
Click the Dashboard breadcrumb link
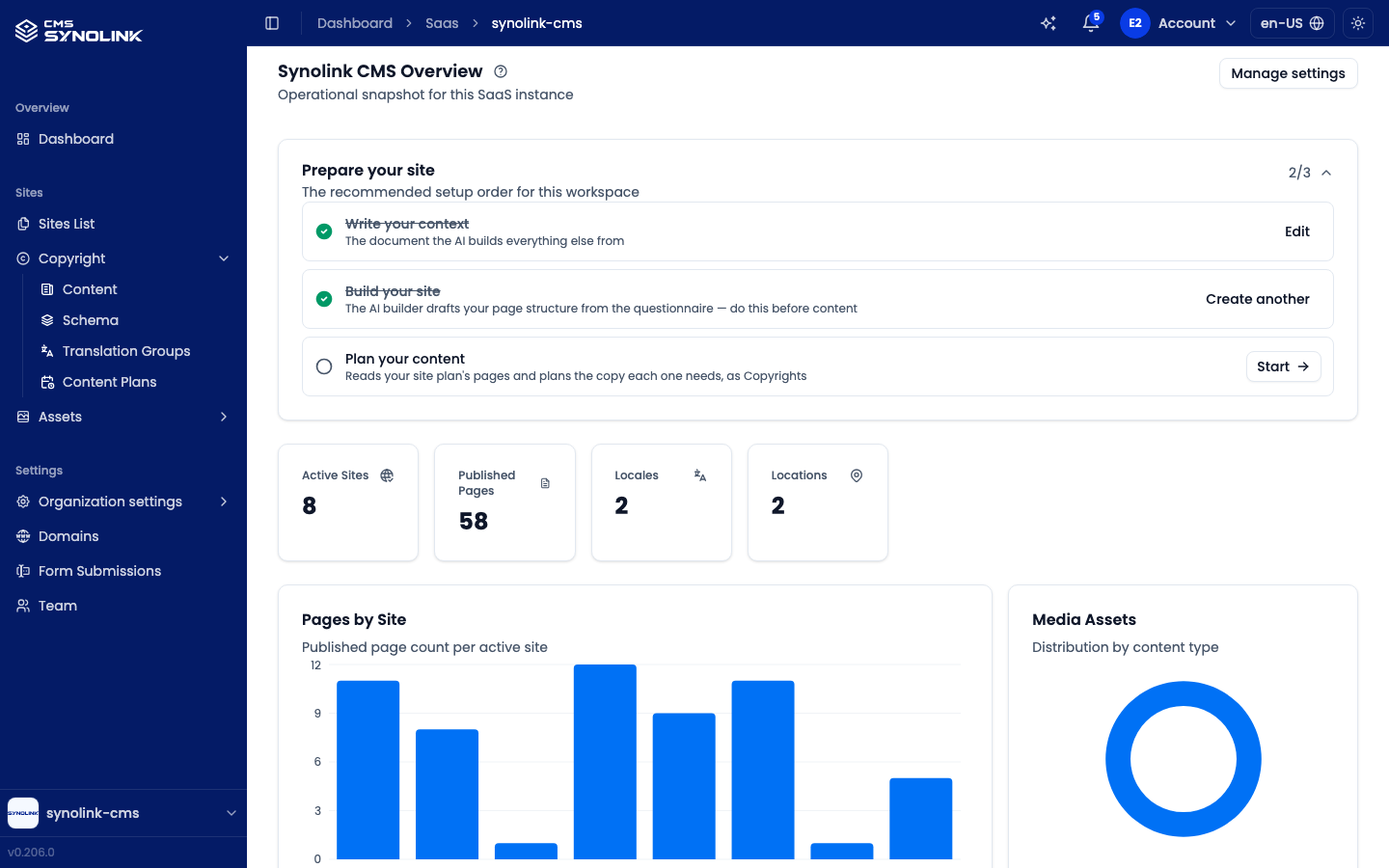point(355,23)
